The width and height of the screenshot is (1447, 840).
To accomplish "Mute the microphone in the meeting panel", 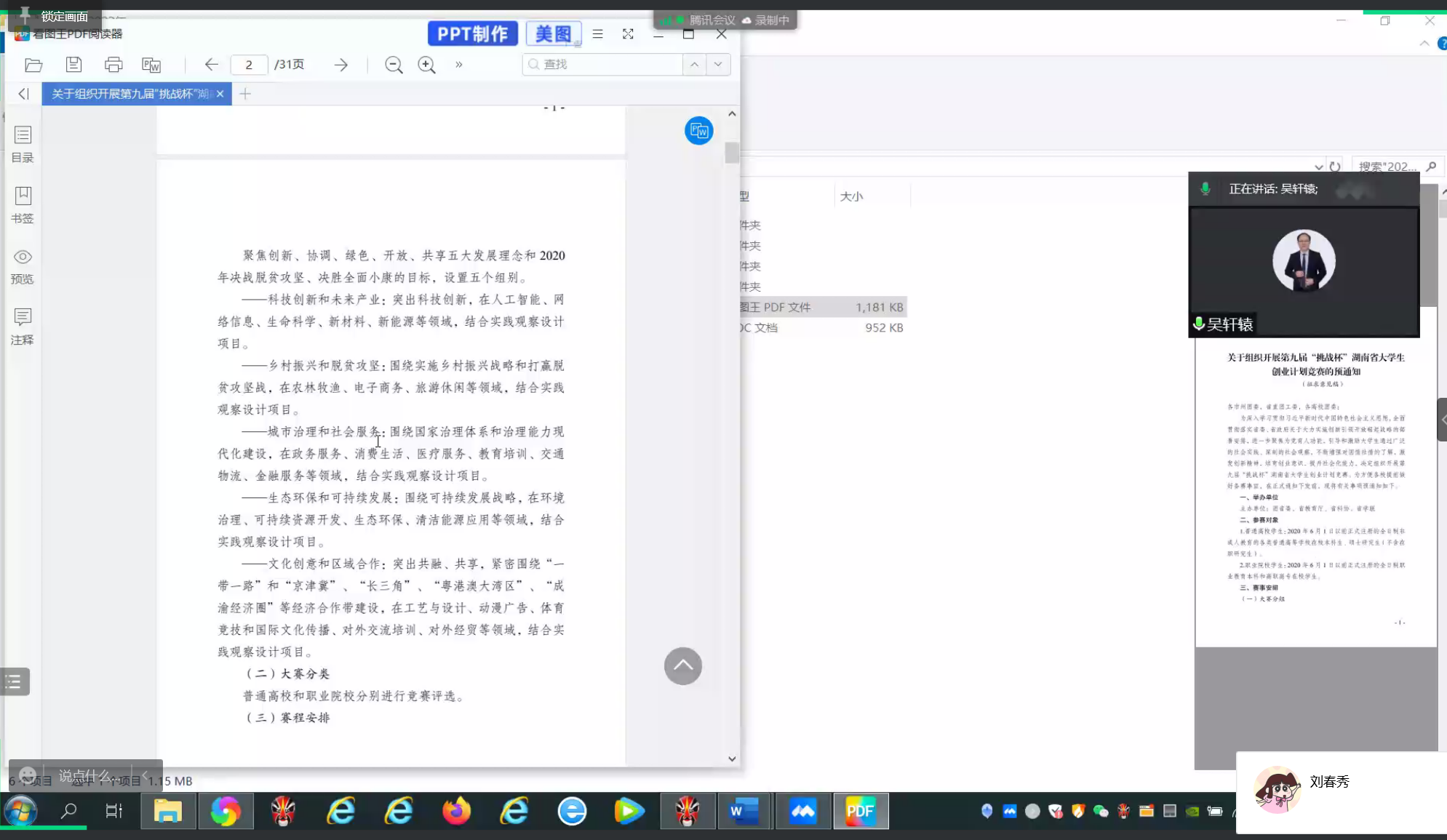I will pos(1205,189).
